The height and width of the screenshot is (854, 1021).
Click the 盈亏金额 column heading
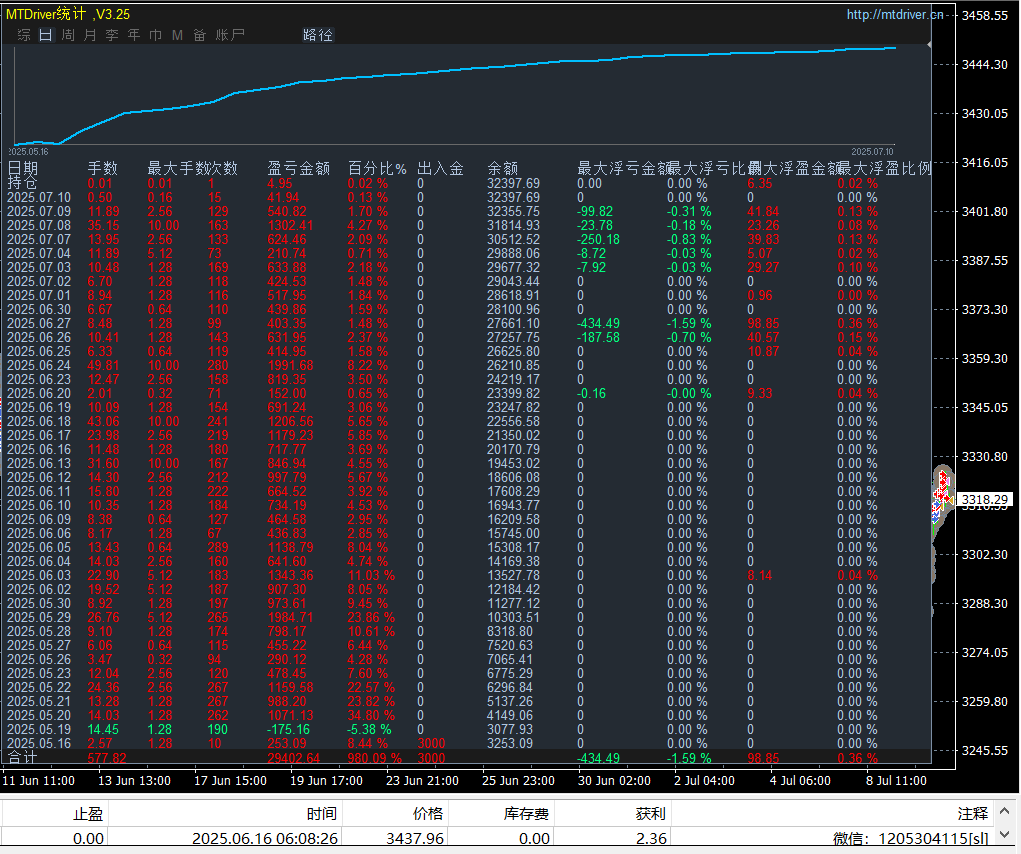[299, 169]
